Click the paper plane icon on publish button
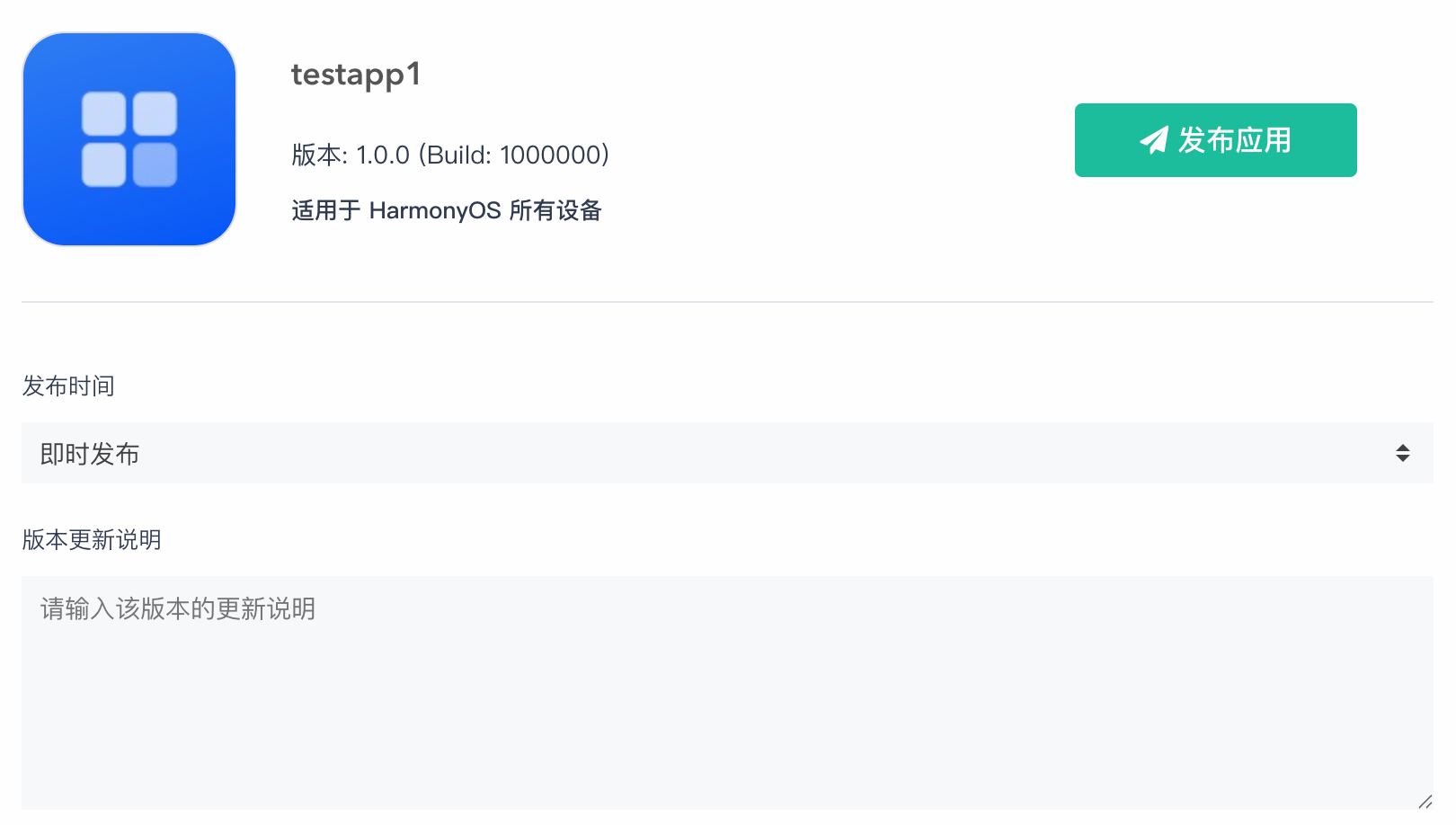 click(x=1154, y=140)
